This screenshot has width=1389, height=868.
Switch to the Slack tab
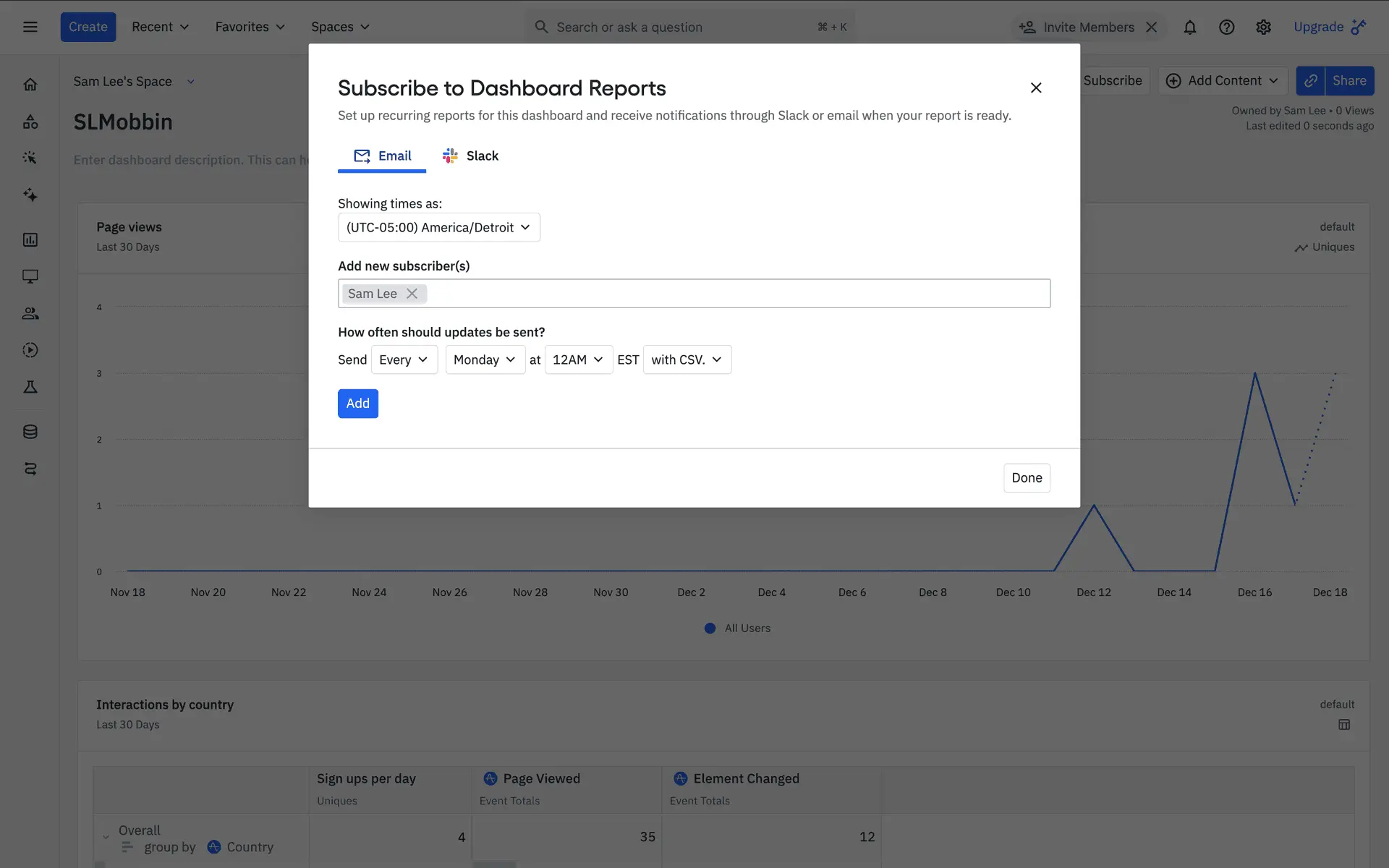[471, 156]
